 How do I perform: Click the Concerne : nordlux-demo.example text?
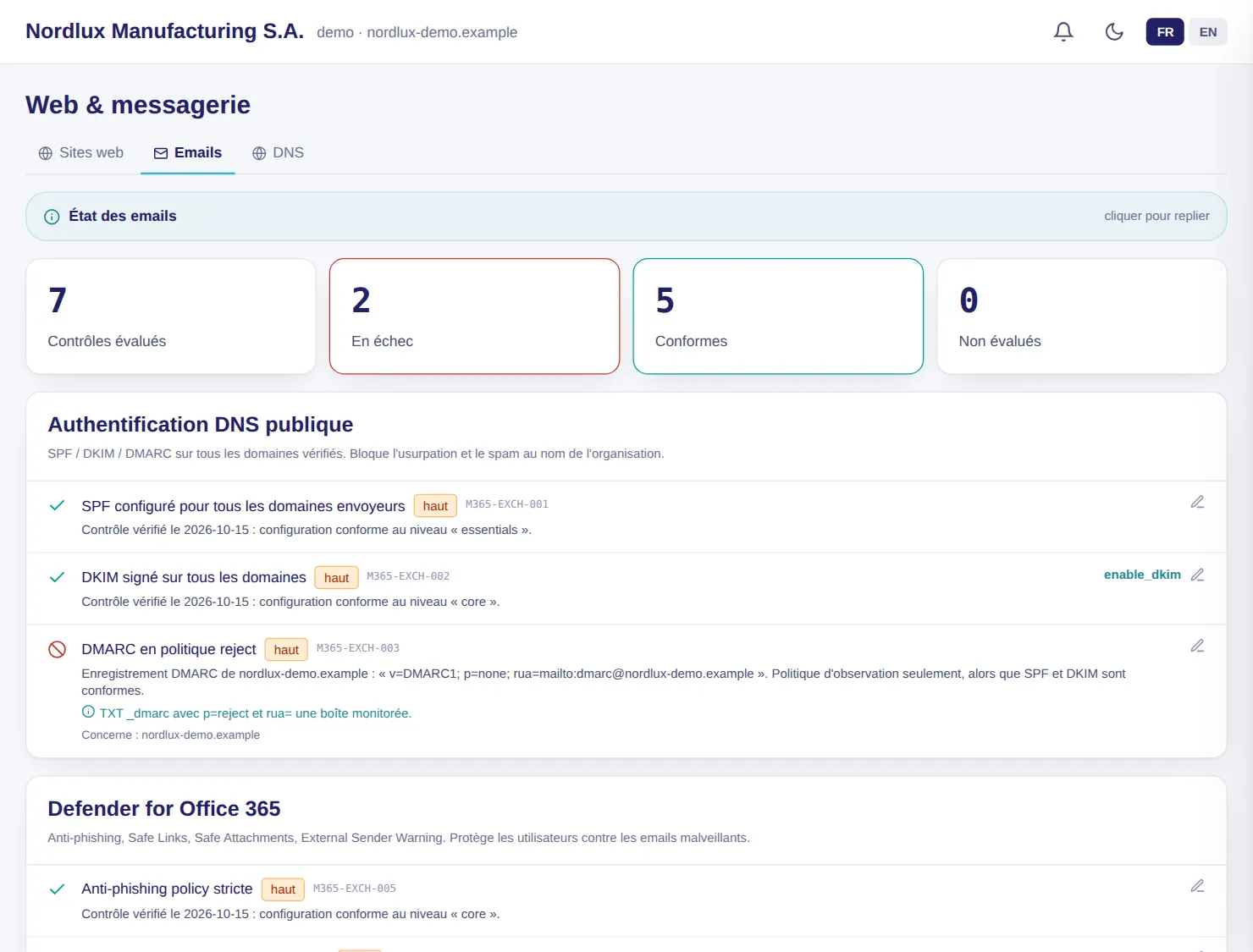[171, 735]
